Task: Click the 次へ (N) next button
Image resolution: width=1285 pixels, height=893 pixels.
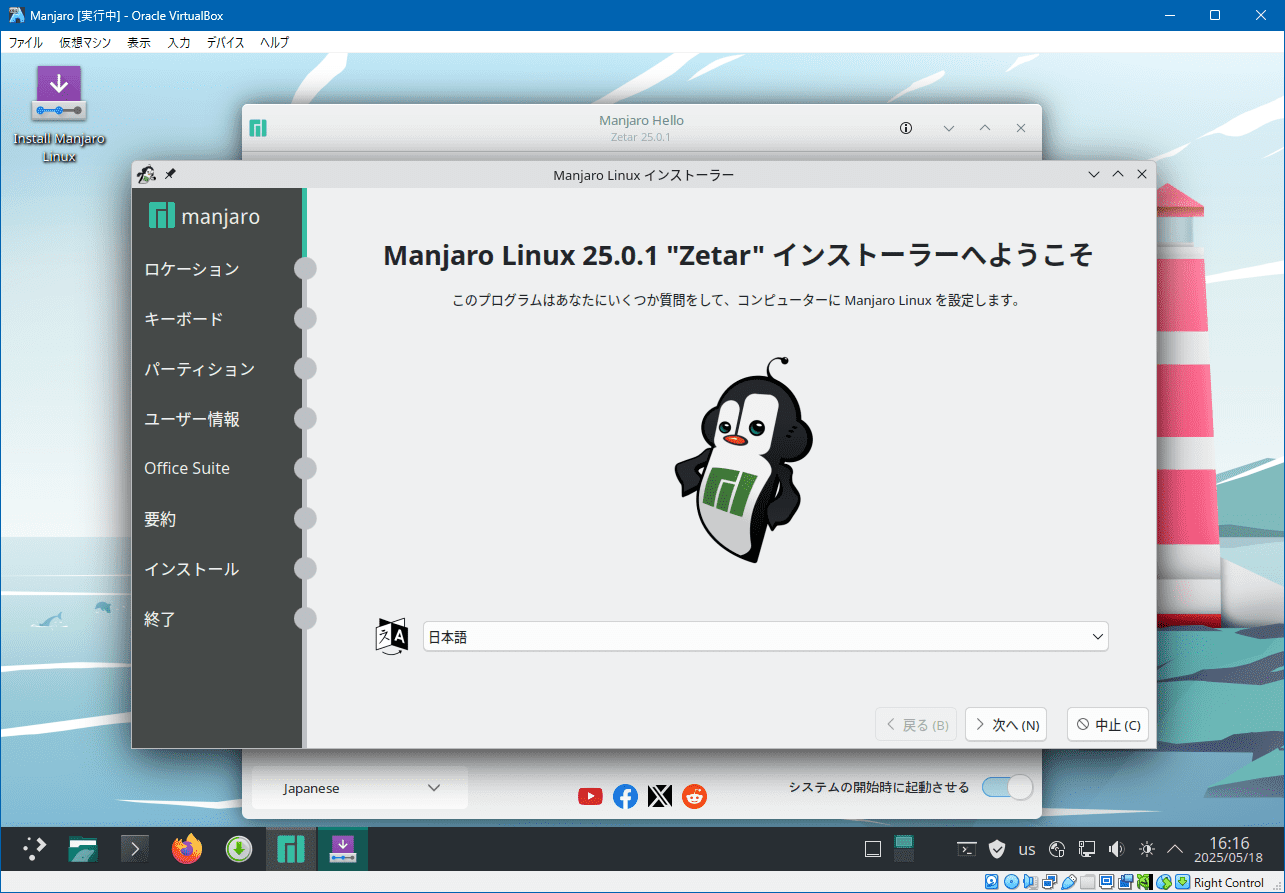Action: (x=1006, y=725)
